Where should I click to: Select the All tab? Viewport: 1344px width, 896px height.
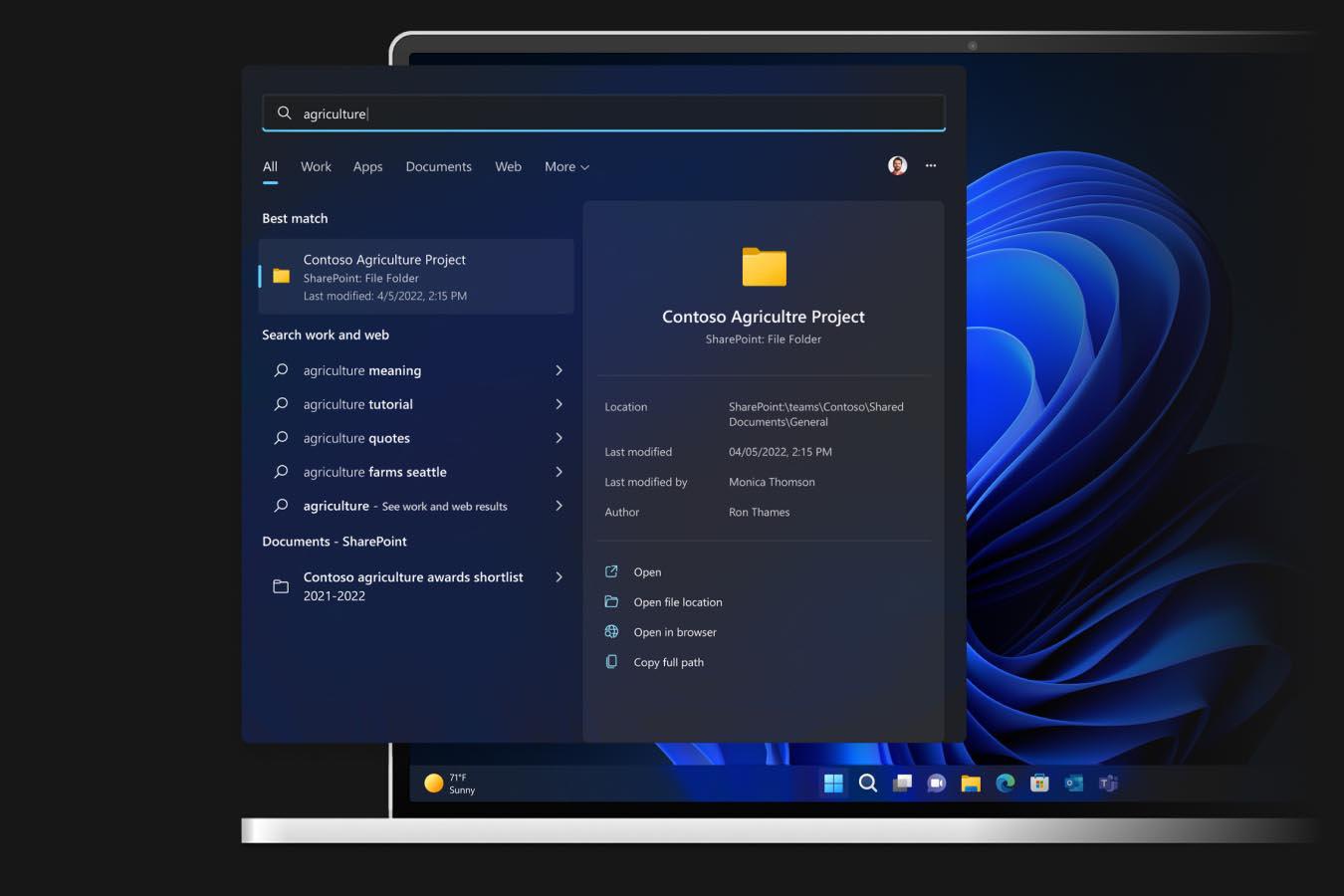(270, 166)
